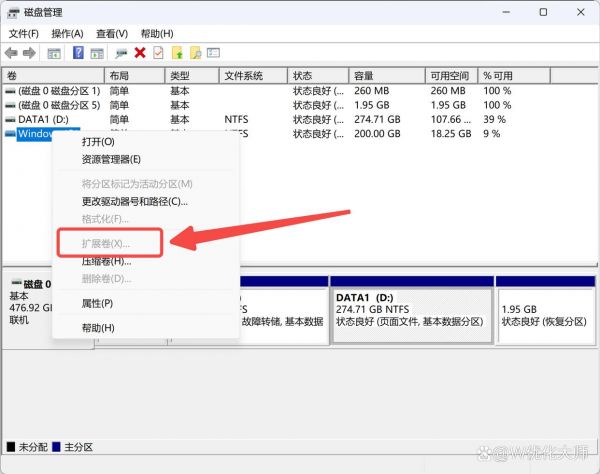Sort by the % 可用 column header
Screen dimensions: 600x474
pyautogui.click(x=514, y=76)
